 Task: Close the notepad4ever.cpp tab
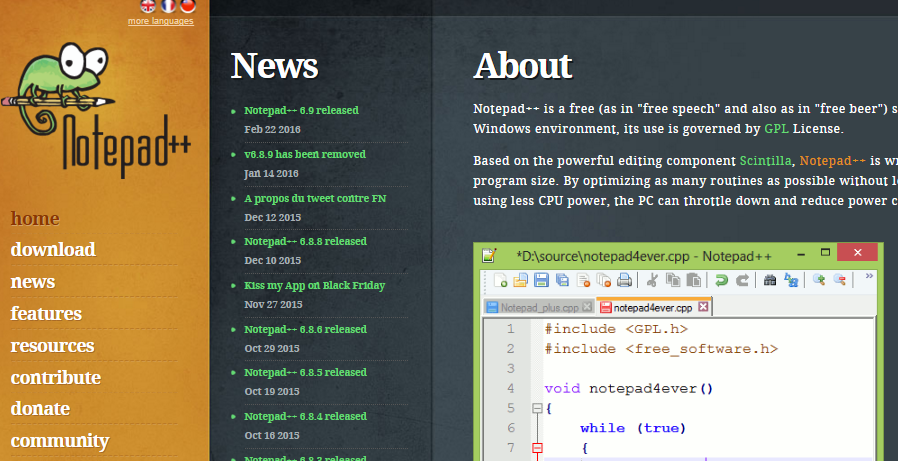703,307
